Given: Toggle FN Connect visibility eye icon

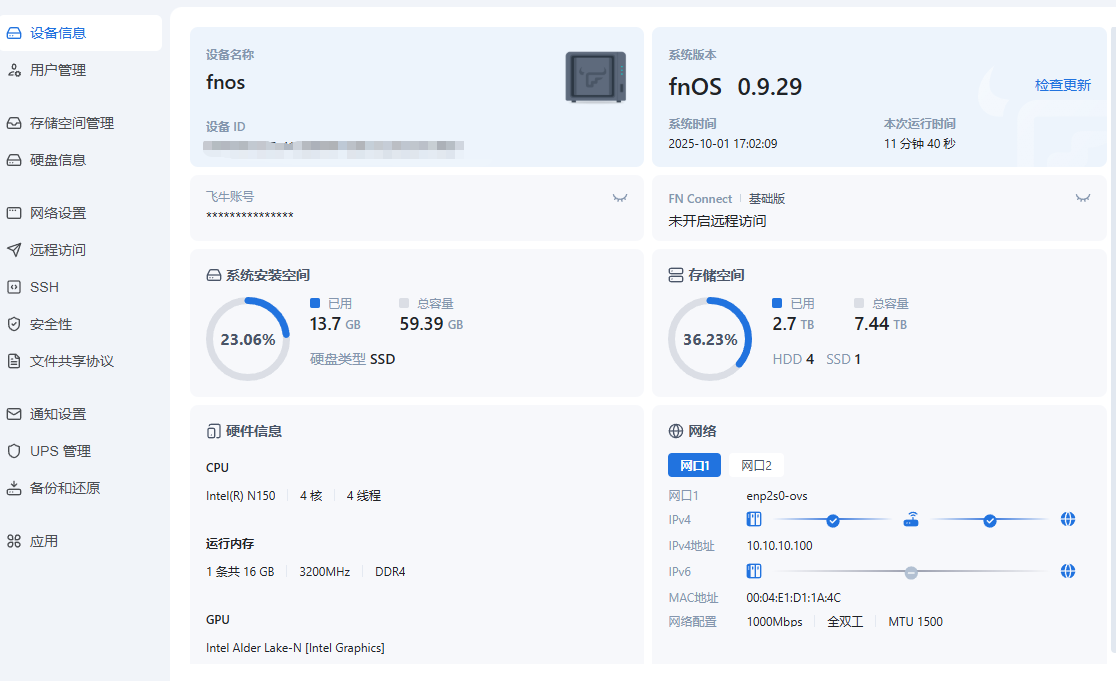Looking at the screenshot, I should pyautogui.click(x=1082, y=198).
